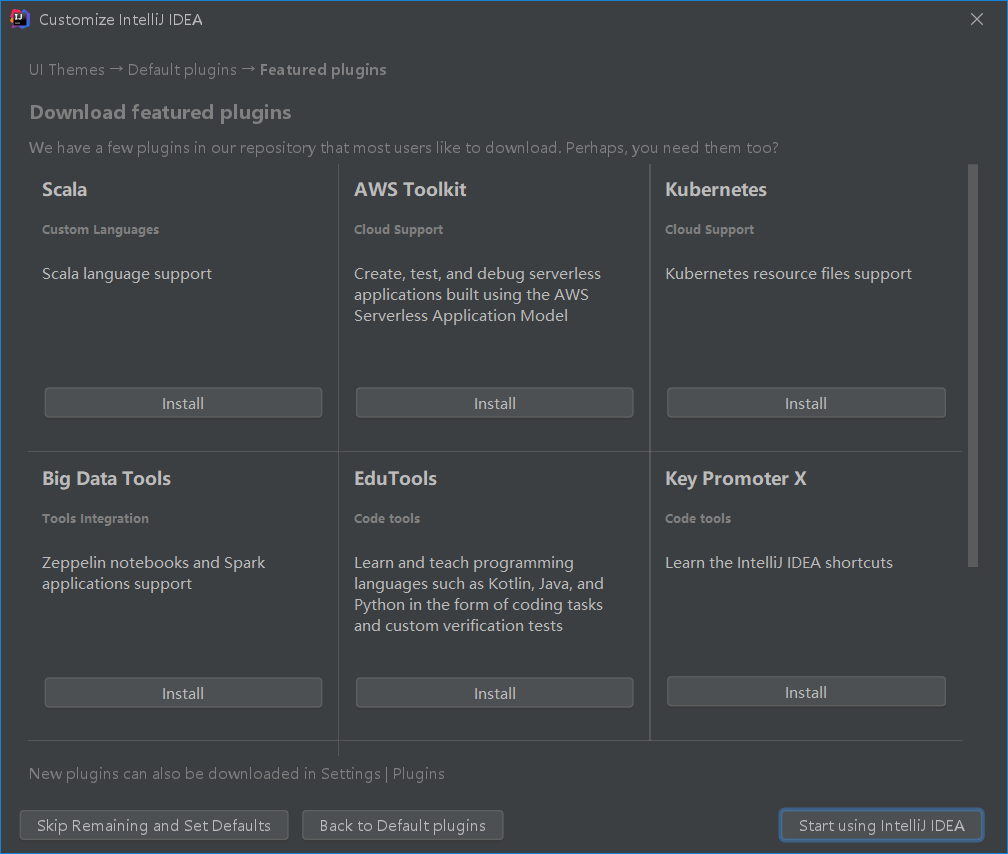Click Code tools label under Key Promoter X

tap(698, 518)
